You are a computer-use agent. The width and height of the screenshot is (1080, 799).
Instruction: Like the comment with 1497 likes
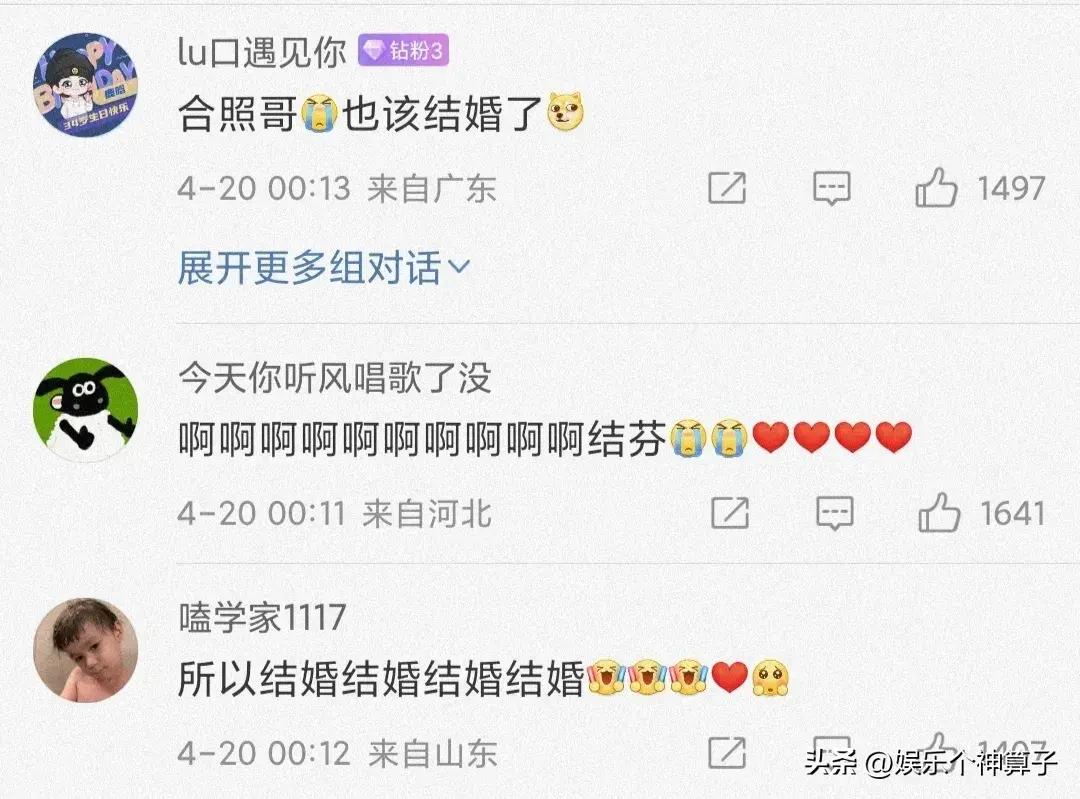click(x=936, y=187)
